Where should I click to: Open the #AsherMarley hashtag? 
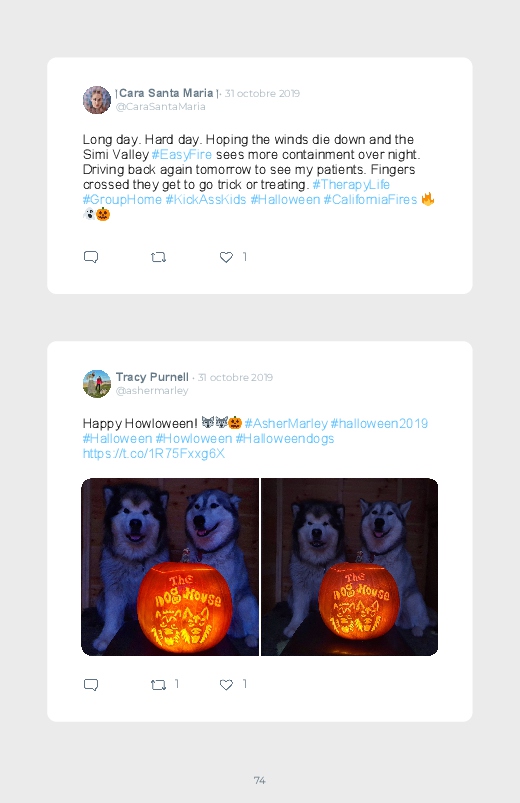pos(286,424)
